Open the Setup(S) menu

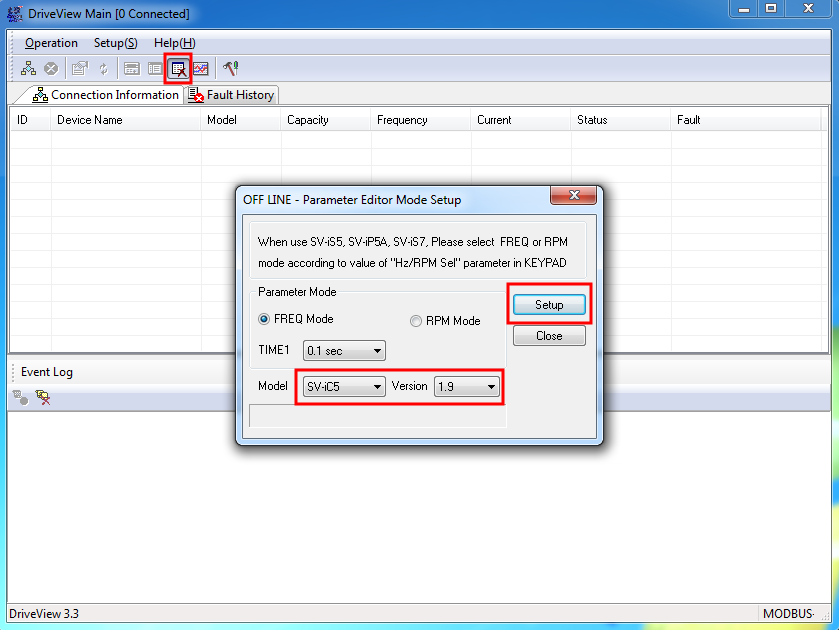point(116,43)
